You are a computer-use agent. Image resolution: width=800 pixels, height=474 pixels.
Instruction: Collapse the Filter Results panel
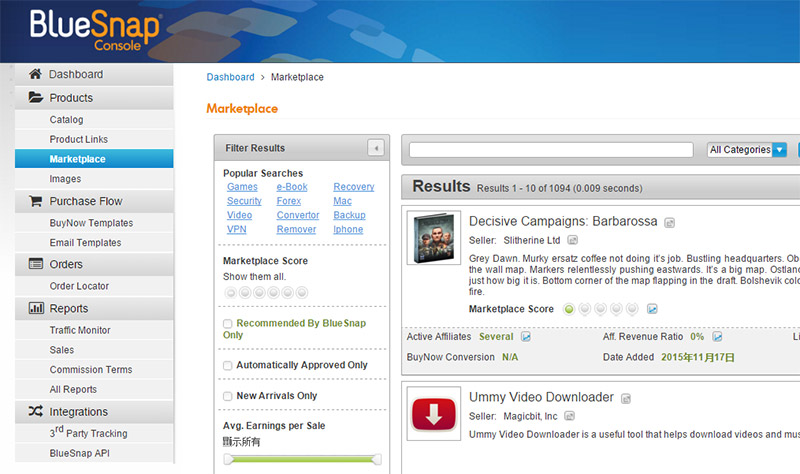pos(376,148)
